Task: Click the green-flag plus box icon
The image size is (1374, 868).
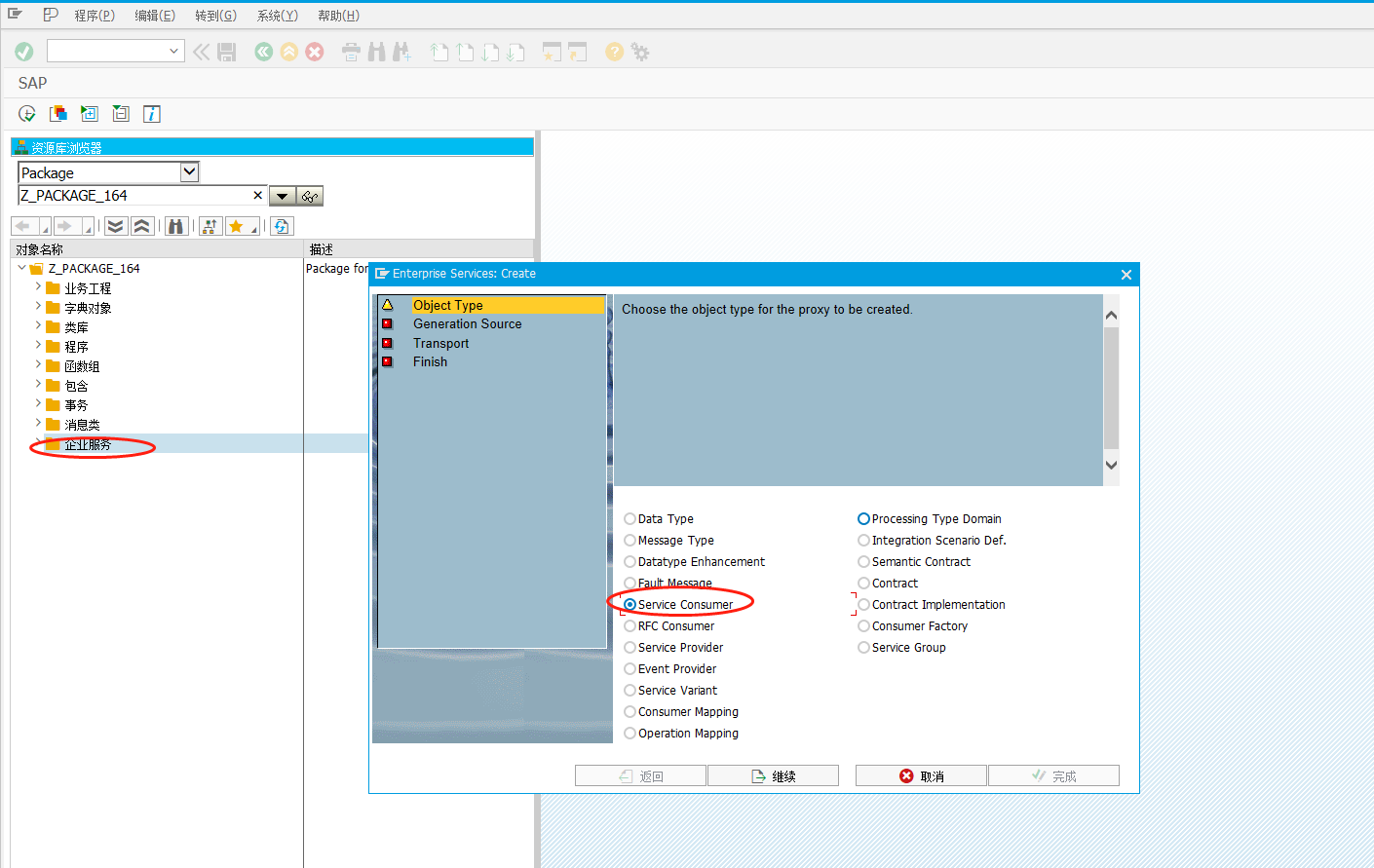Action: tap(90, 114)
